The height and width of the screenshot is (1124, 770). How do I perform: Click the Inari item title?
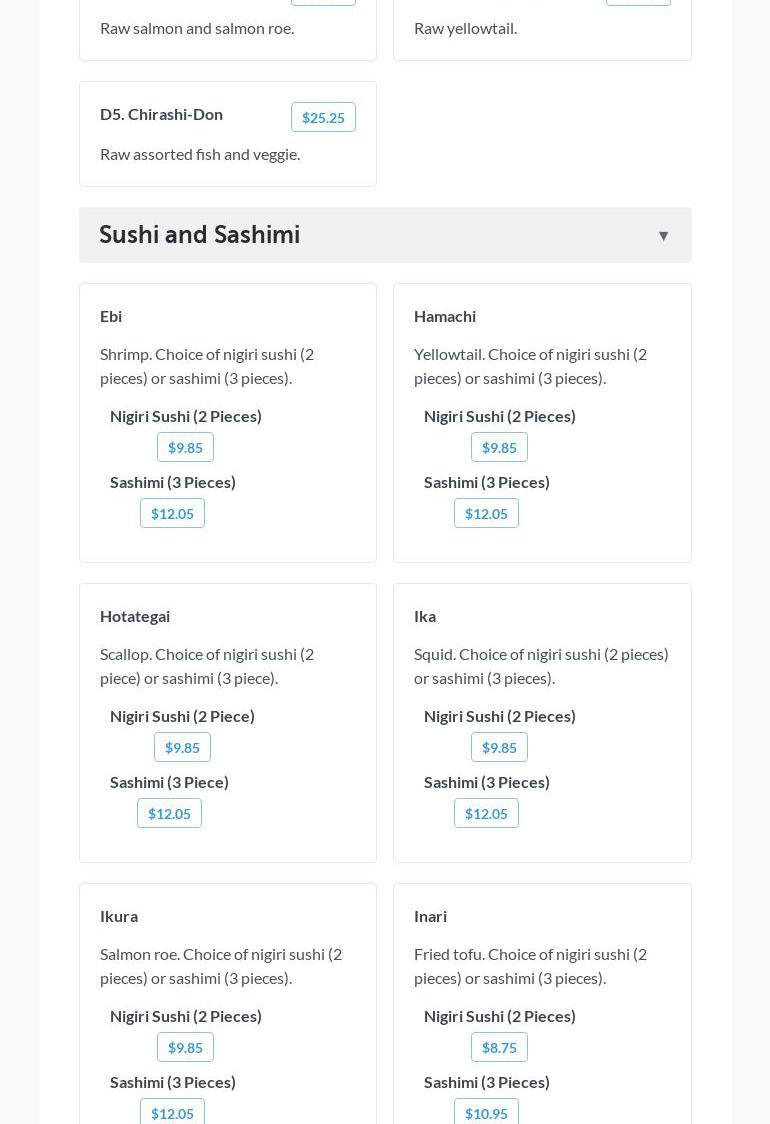pyautogui.click(x=430, y=916)
